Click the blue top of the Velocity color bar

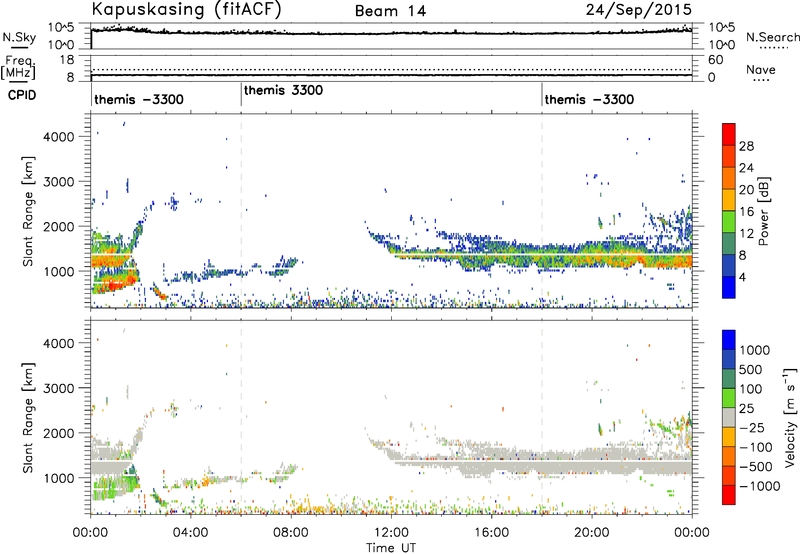[x=729, y=340]
